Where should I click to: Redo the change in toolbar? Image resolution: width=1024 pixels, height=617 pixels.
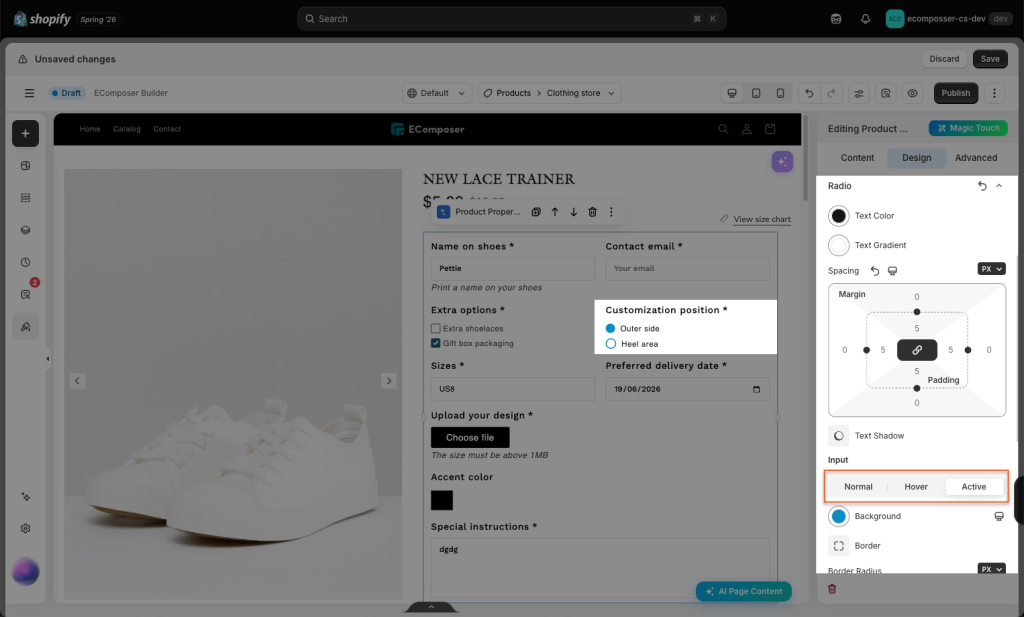tap(831, 93)
